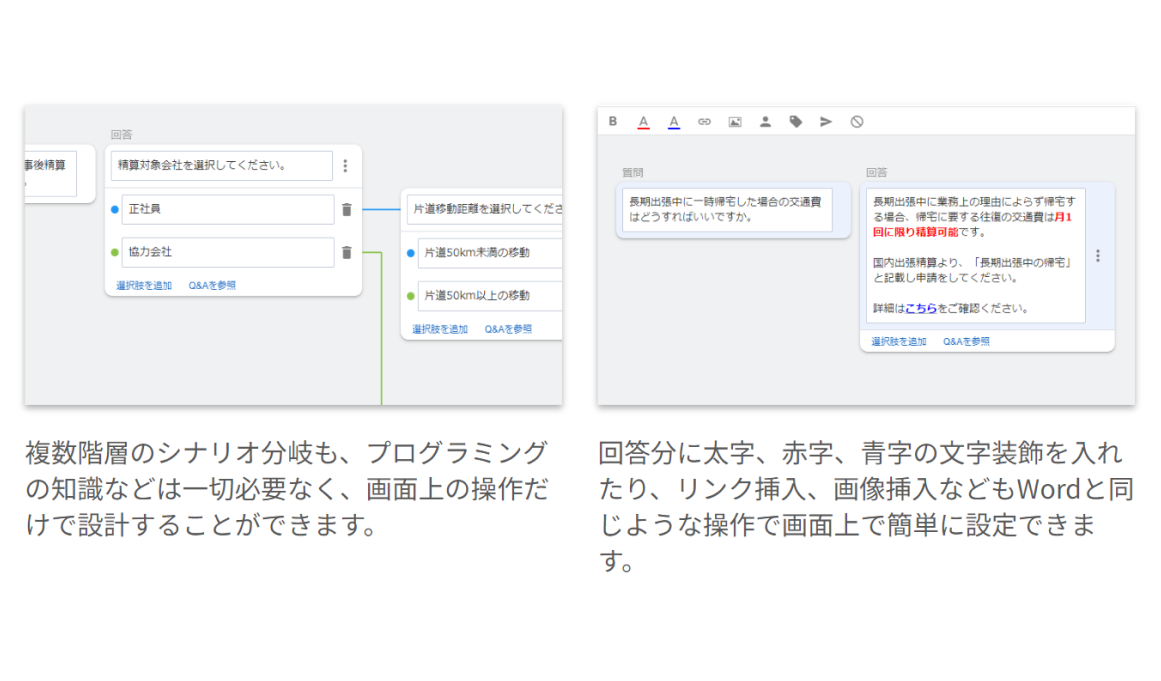
Task: Click the prohibited circle icon
Action: coord(857,122)
